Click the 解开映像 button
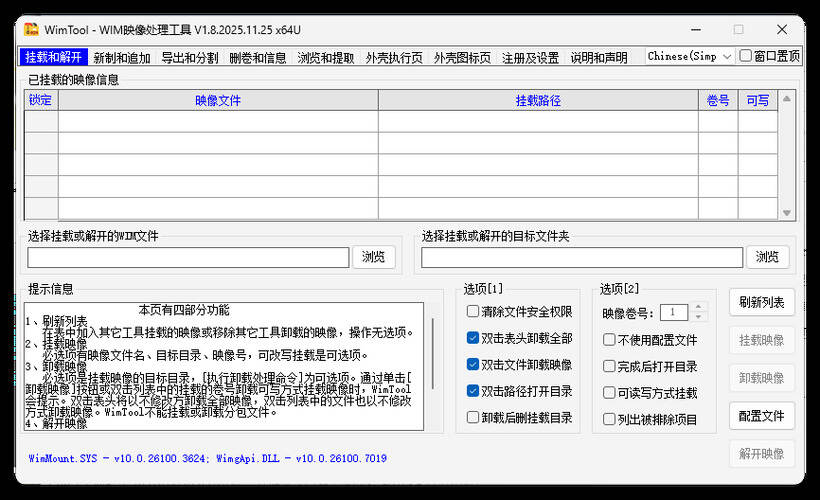 pyautogui.click(x=762, y=454)
